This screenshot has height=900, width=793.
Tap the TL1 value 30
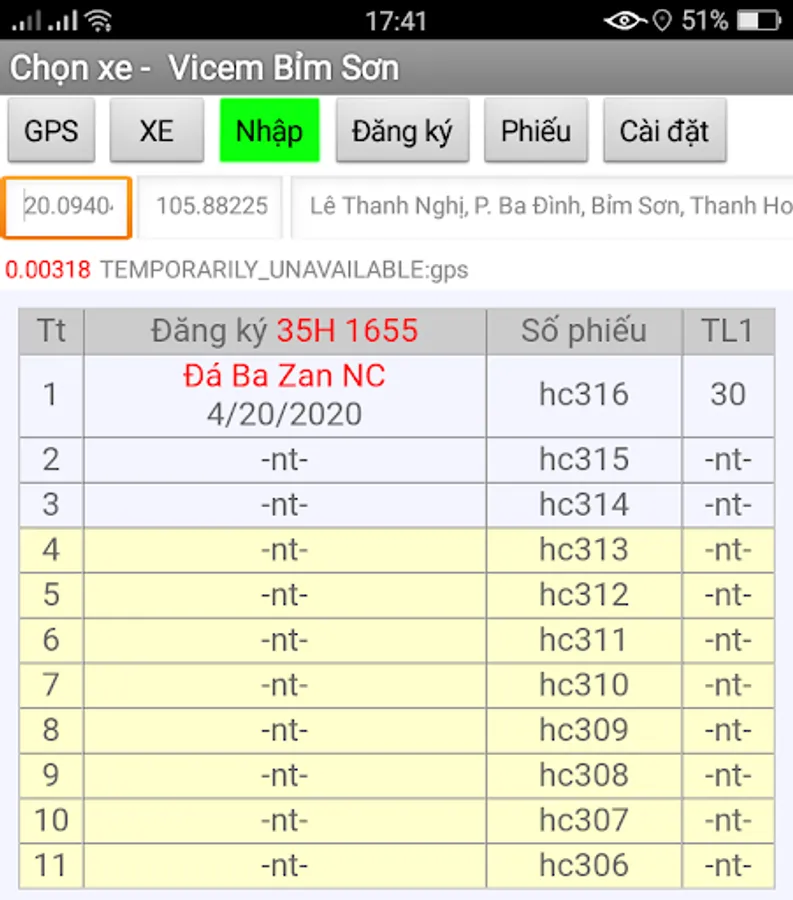(728, 395)
